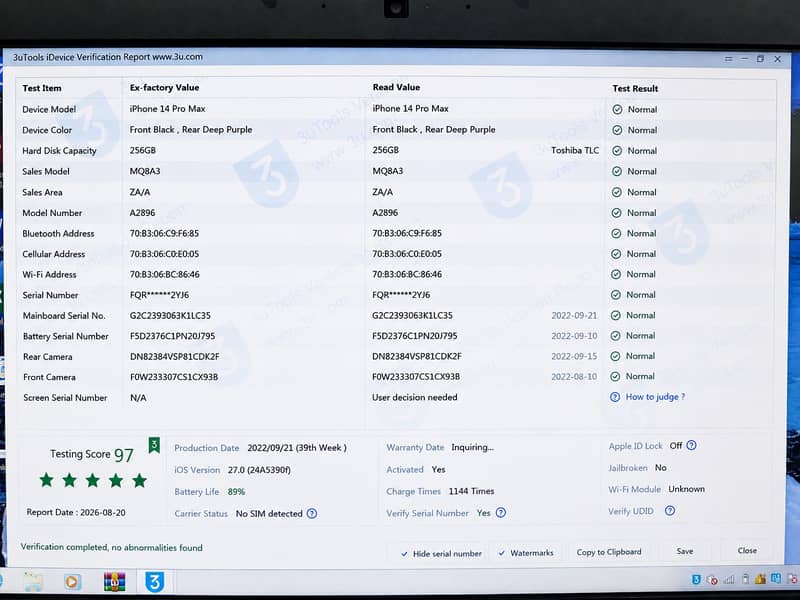Click Verification completed status message
The image size is (800, 600).
112,547
